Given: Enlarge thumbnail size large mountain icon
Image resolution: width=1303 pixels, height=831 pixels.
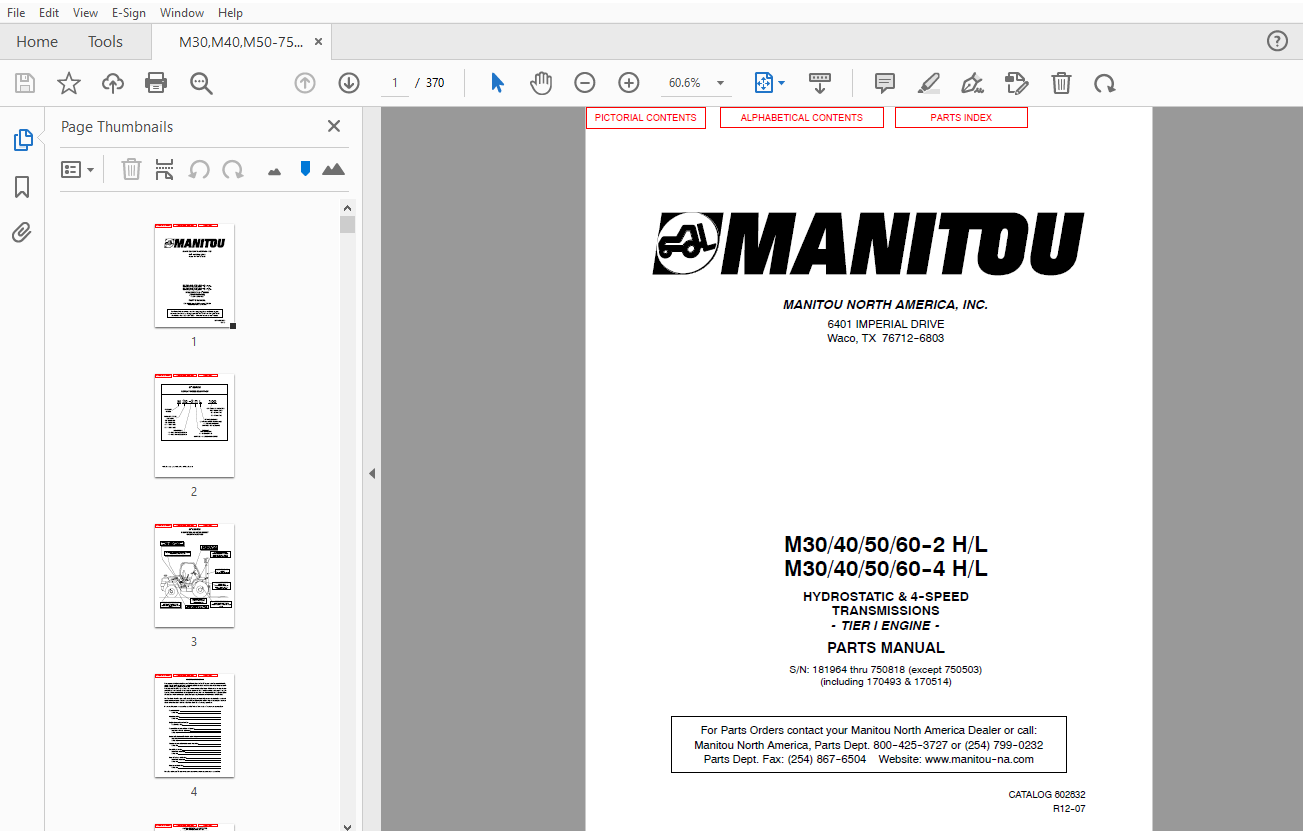Looking at the screenshot, I should [x=333, y=169].
